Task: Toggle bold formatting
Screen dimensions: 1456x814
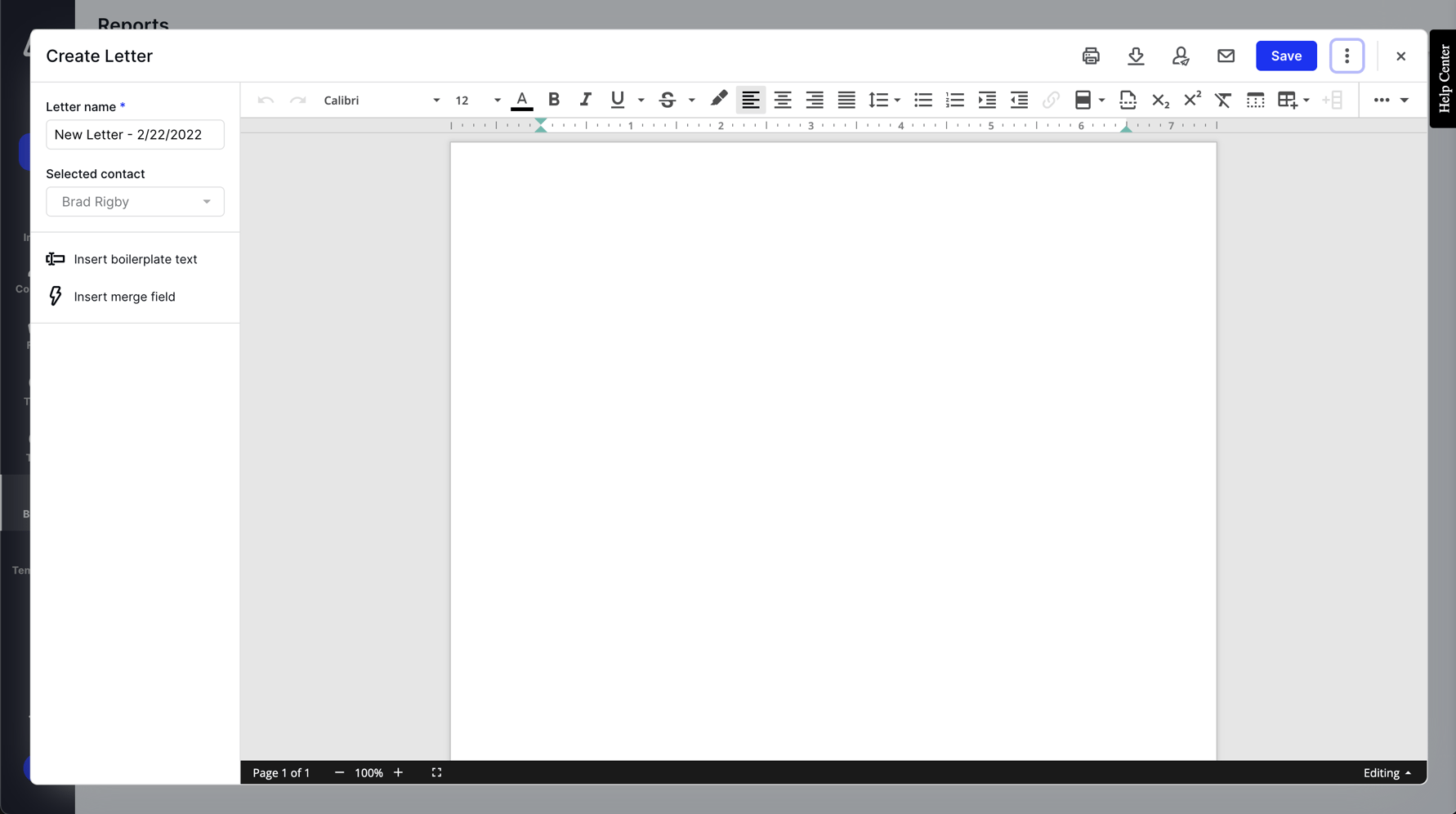Action: (554, 100)
